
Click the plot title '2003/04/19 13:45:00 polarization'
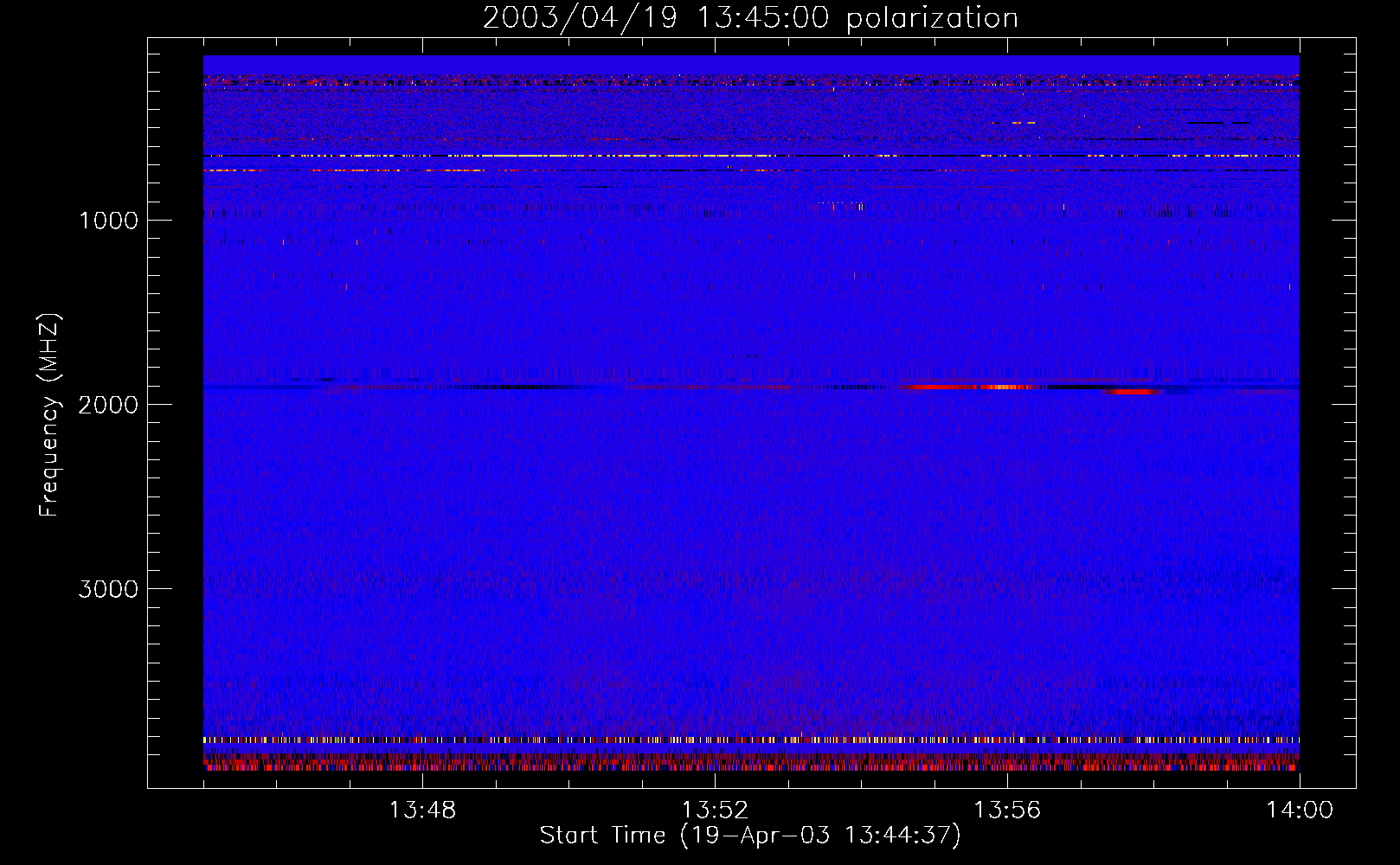[x=750, y=18]
